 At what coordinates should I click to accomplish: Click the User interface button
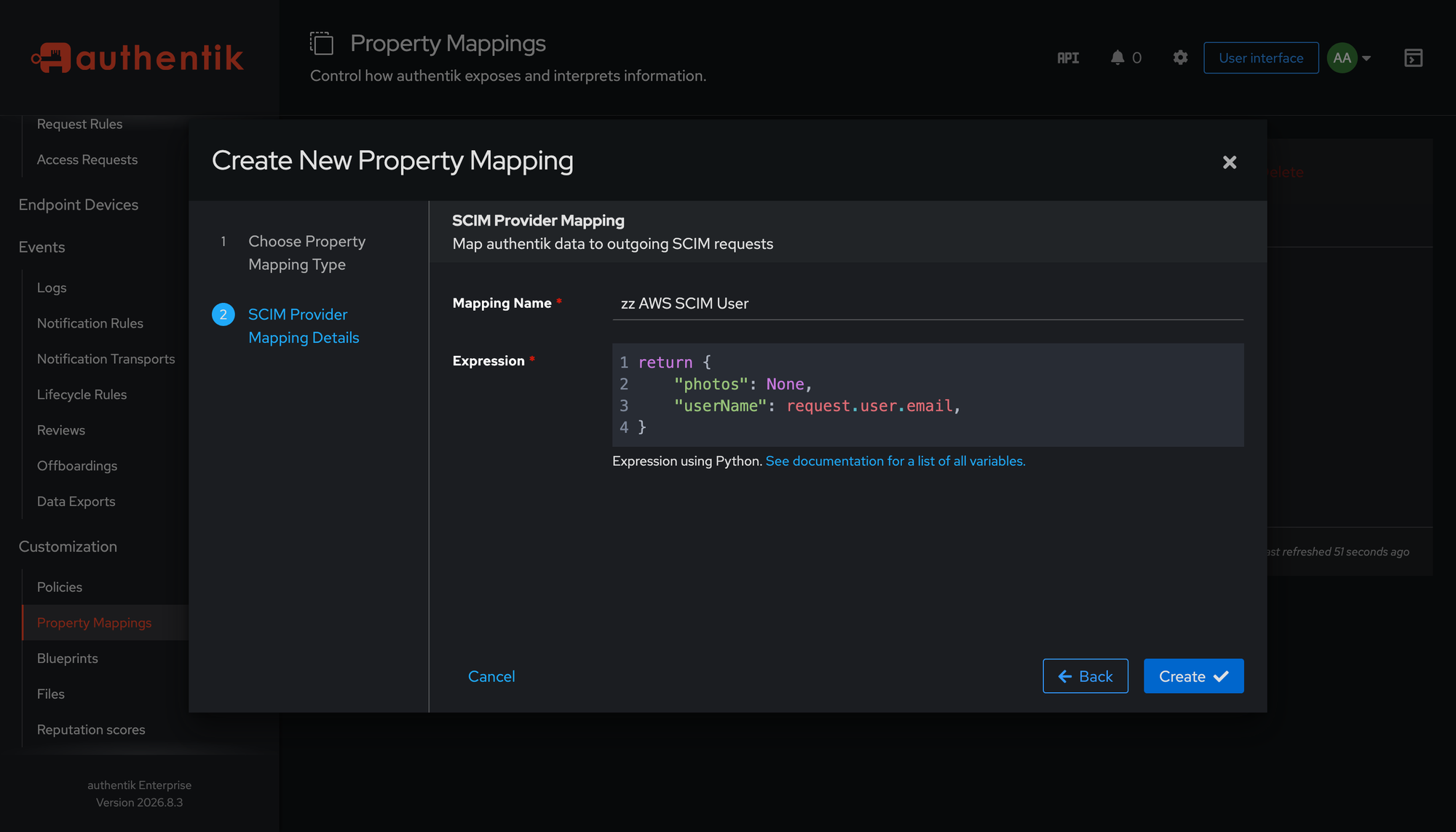click(x=1261, y=58)
